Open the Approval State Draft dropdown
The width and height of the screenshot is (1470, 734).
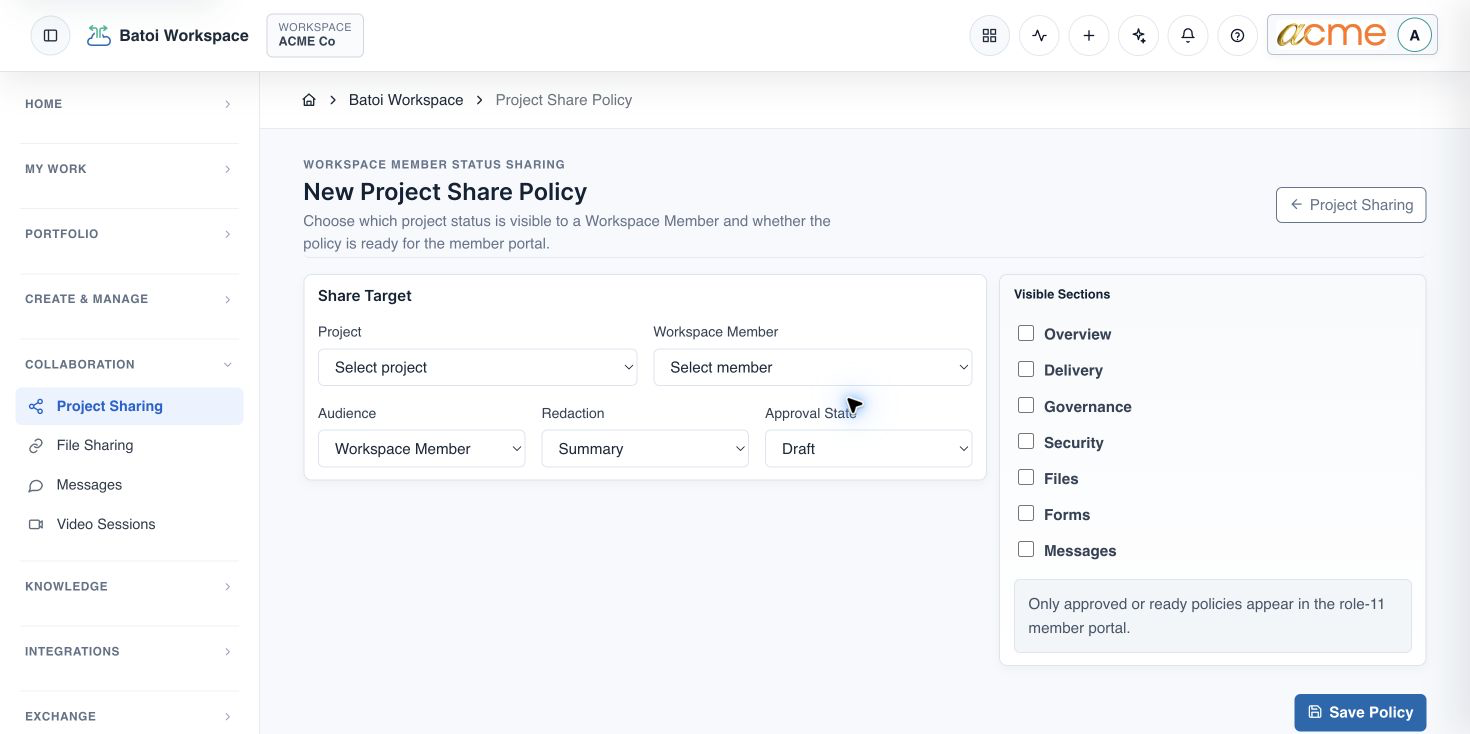point(869,449)
